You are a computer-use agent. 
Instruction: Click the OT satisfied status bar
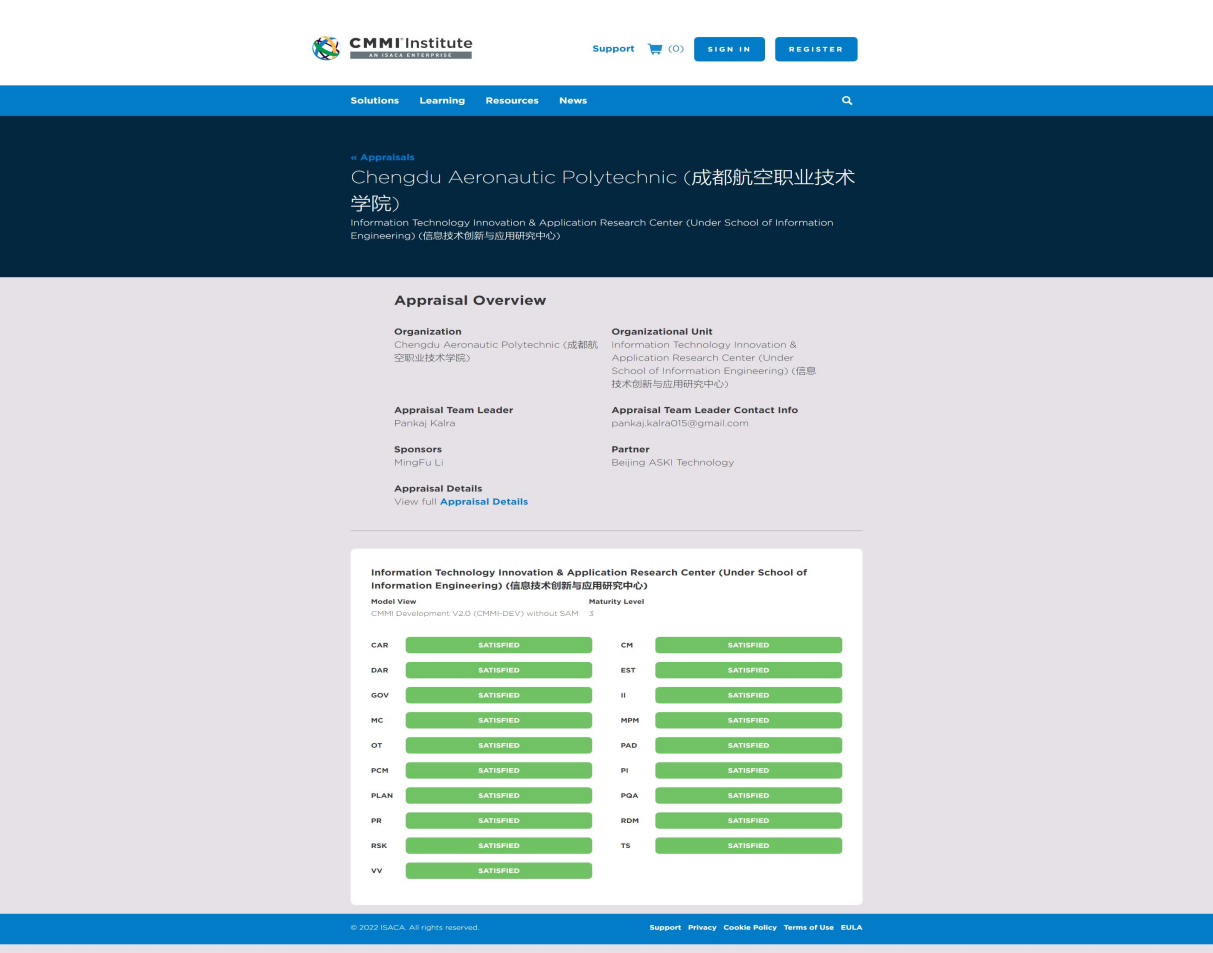(499, 745)
